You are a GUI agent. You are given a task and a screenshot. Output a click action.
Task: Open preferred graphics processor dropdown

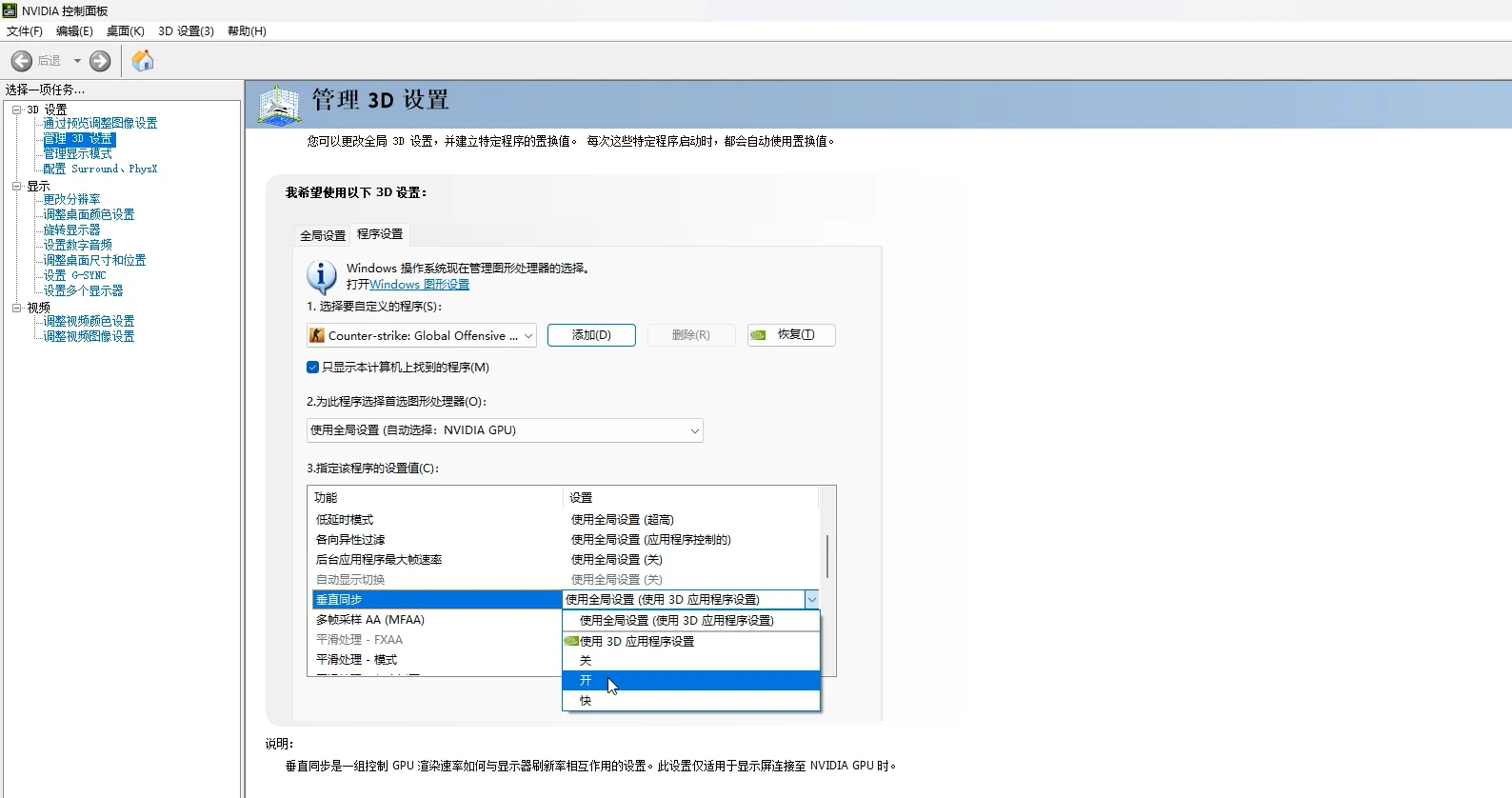[x=505, y=430]
